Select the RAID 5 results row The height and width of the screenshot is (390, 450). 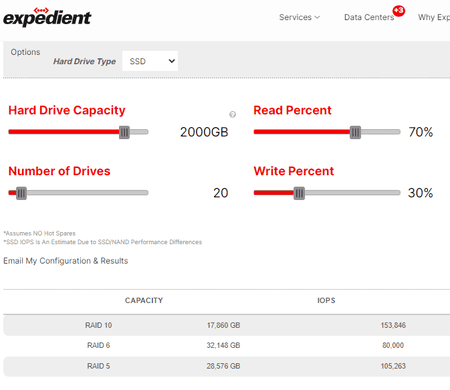[227, 366]
